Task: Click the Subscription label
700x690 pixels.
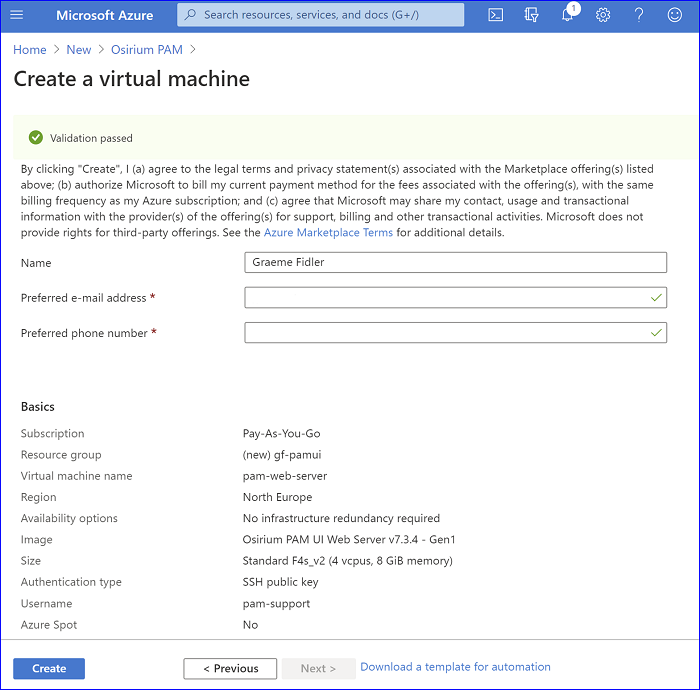Action: pyautogui.click(x=52, y=433)
